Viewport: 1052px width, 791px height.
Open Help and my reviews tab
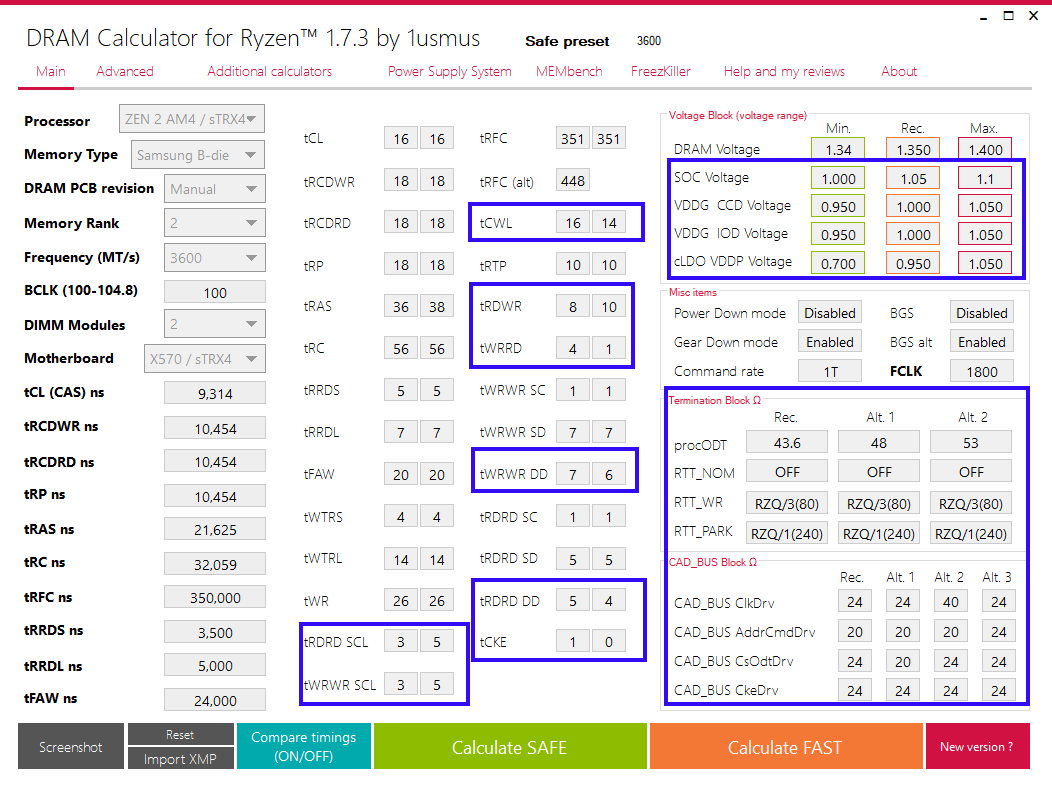784,71
